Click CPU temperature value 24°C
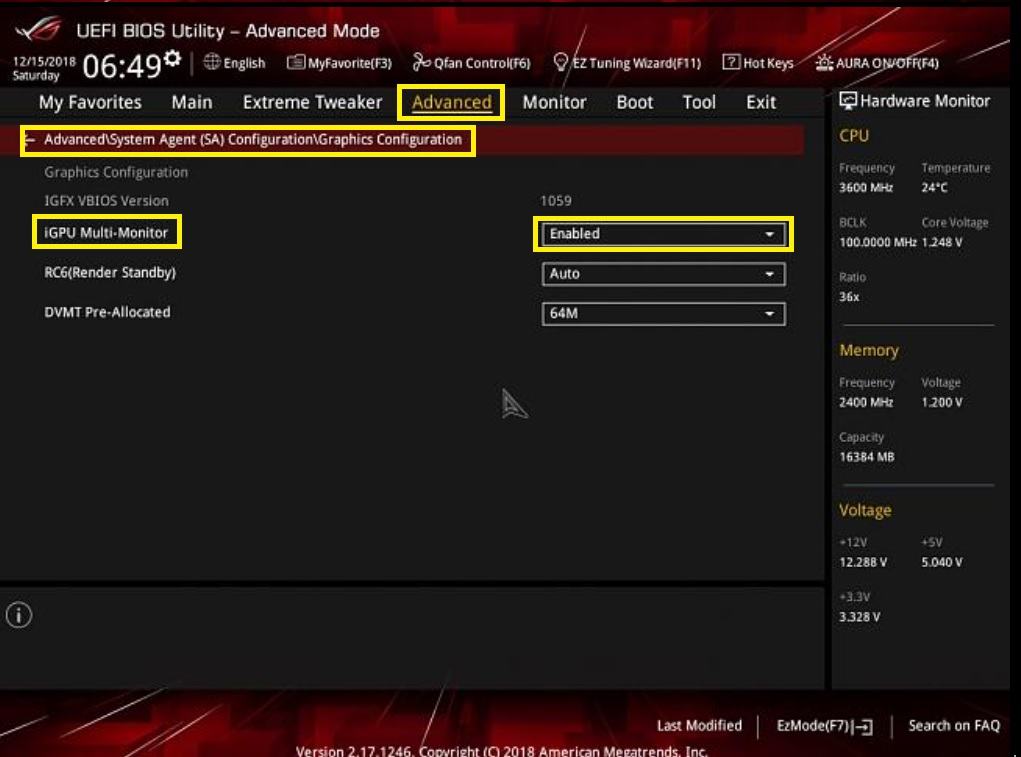This screenshot has height=757, width=1021. 934,187
